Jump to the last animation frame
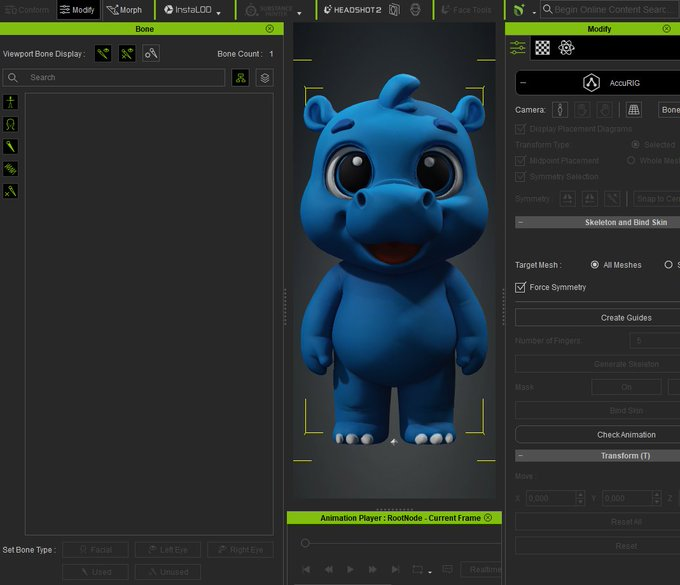680x585 pixels. tap(395, 569)
